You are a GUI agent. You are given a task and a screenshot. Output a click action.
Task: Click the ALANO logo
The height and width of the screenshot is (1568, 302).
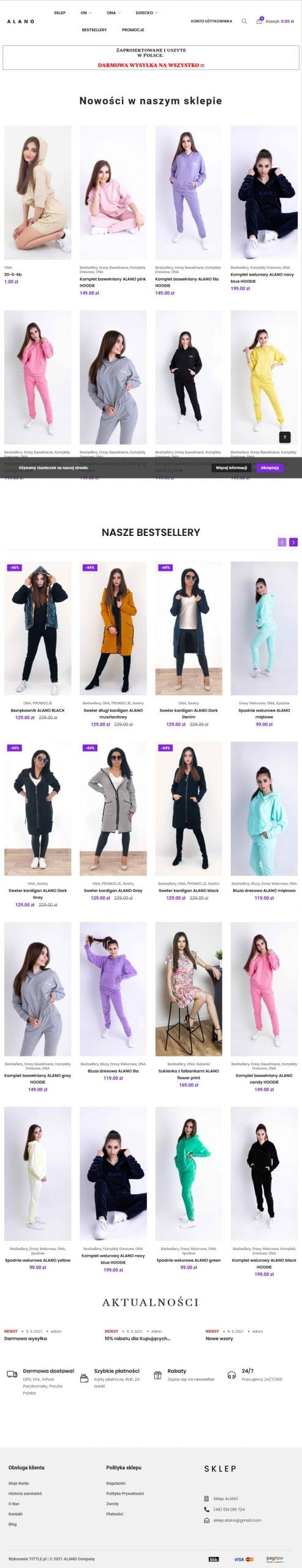[x=21, y=21]
